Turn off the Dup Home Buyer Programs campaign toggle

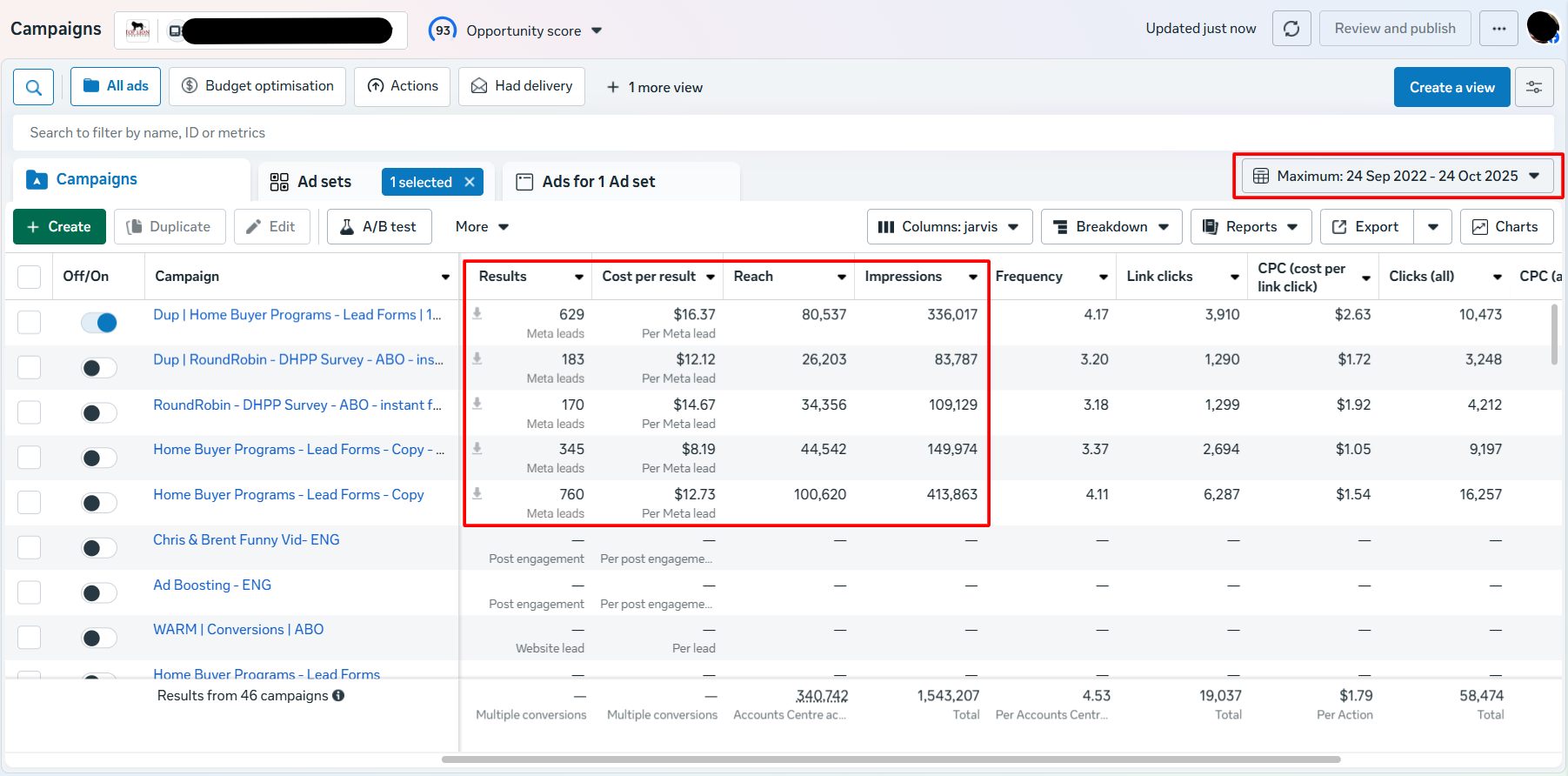[x=99, y=323]
